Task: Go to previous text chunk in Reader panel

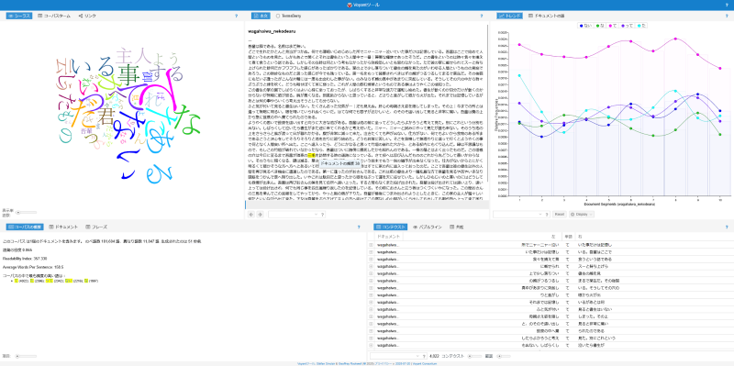Action: click(x=251, y=214)
